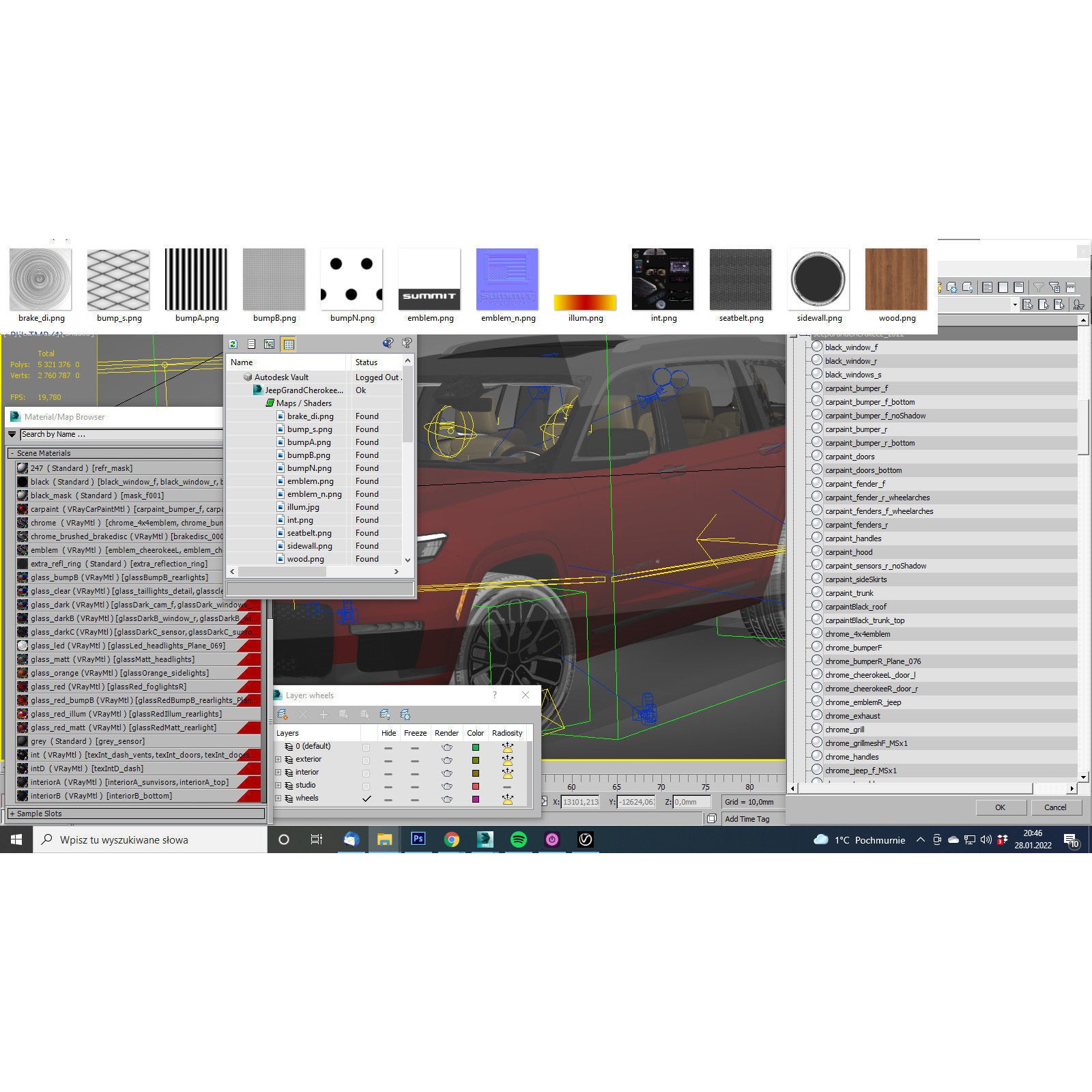Open the Layer Properties icon in wheels dialog
1092x1092 pixels.
coord(405,715)
